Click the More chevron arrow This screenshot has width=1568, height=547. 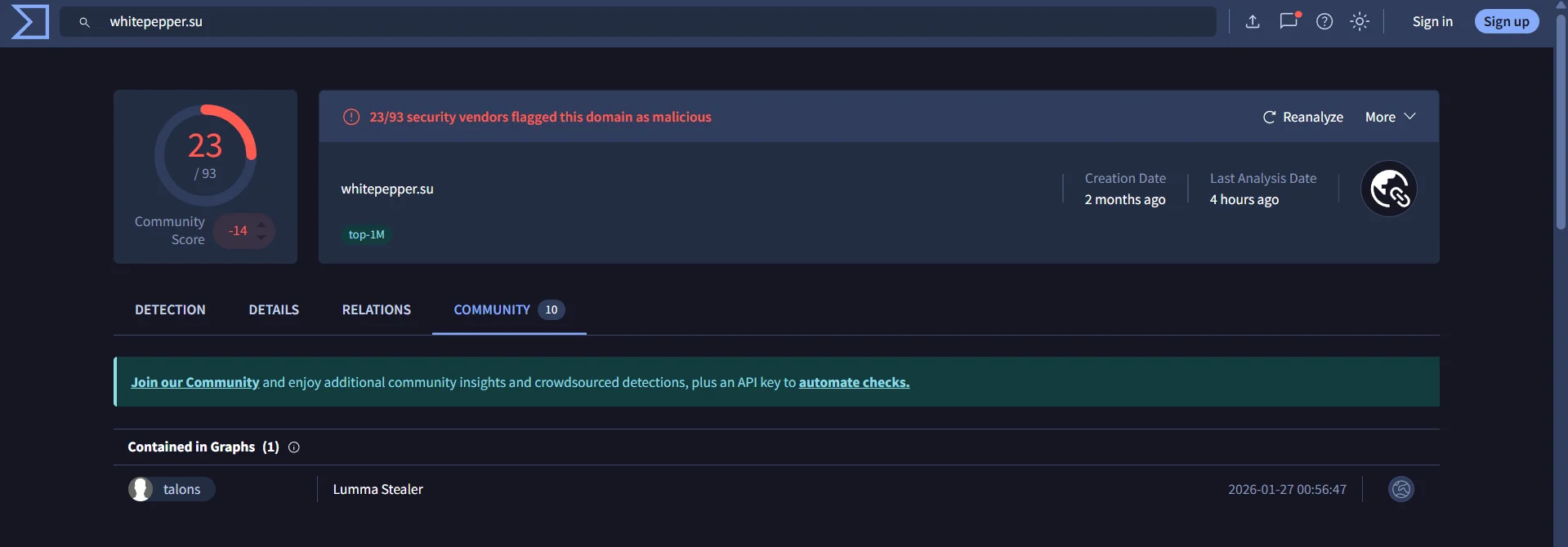pos(1409,117)
